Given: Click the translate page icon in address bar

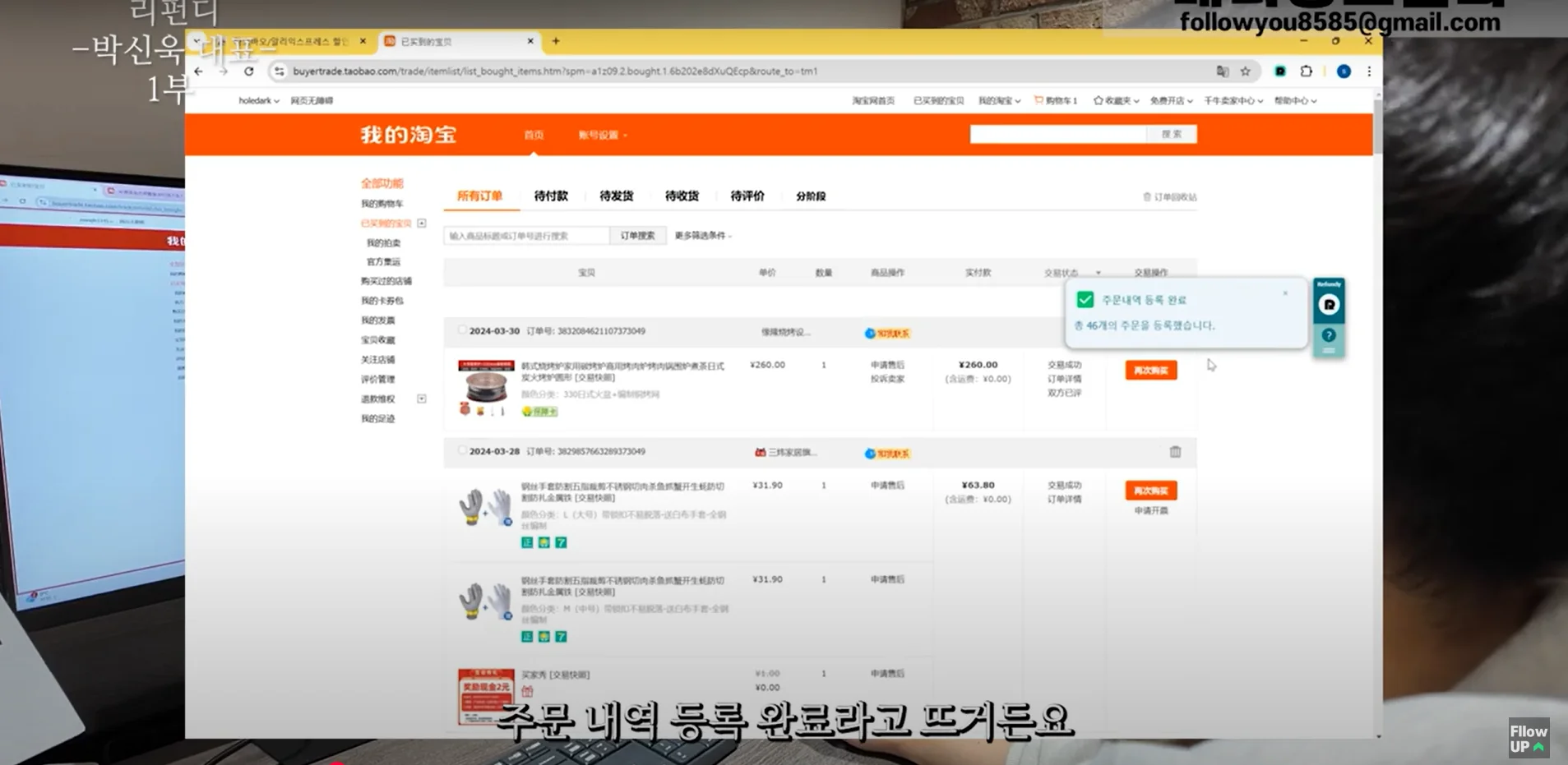Looking at the screenshot, I should (x=1223, y=71).
